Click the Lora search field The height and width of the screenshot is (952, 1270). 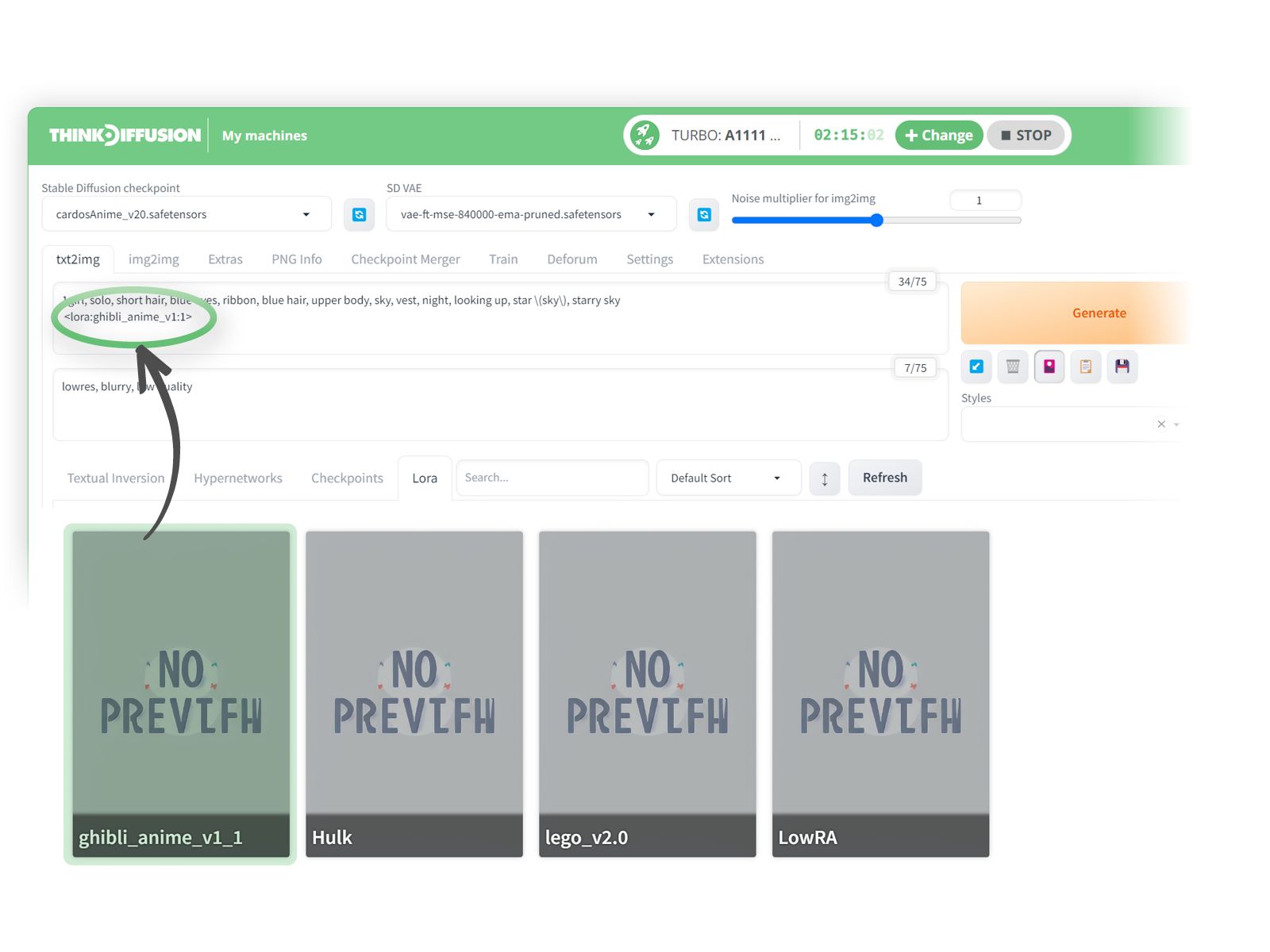pos(552,478)
